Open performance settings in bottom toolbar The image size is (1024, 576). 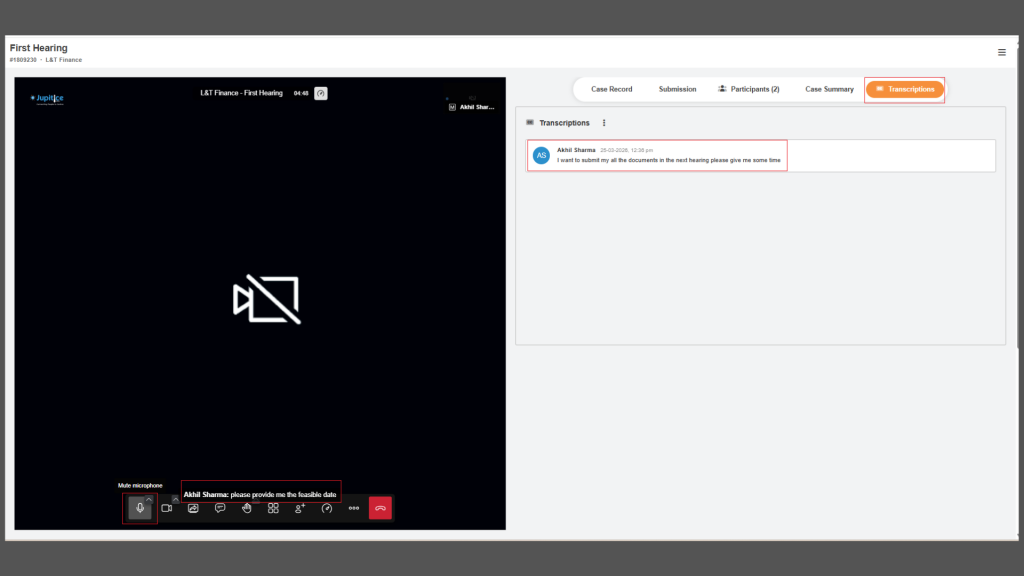[x=326, y=508]
